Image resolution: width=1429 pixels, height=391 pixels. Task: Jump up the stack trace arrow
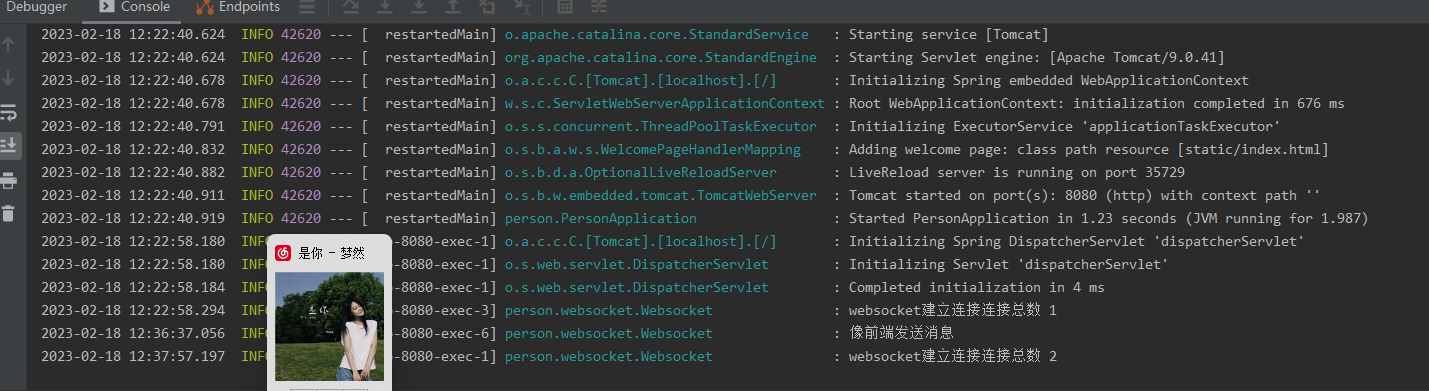(x=9, y=44)
